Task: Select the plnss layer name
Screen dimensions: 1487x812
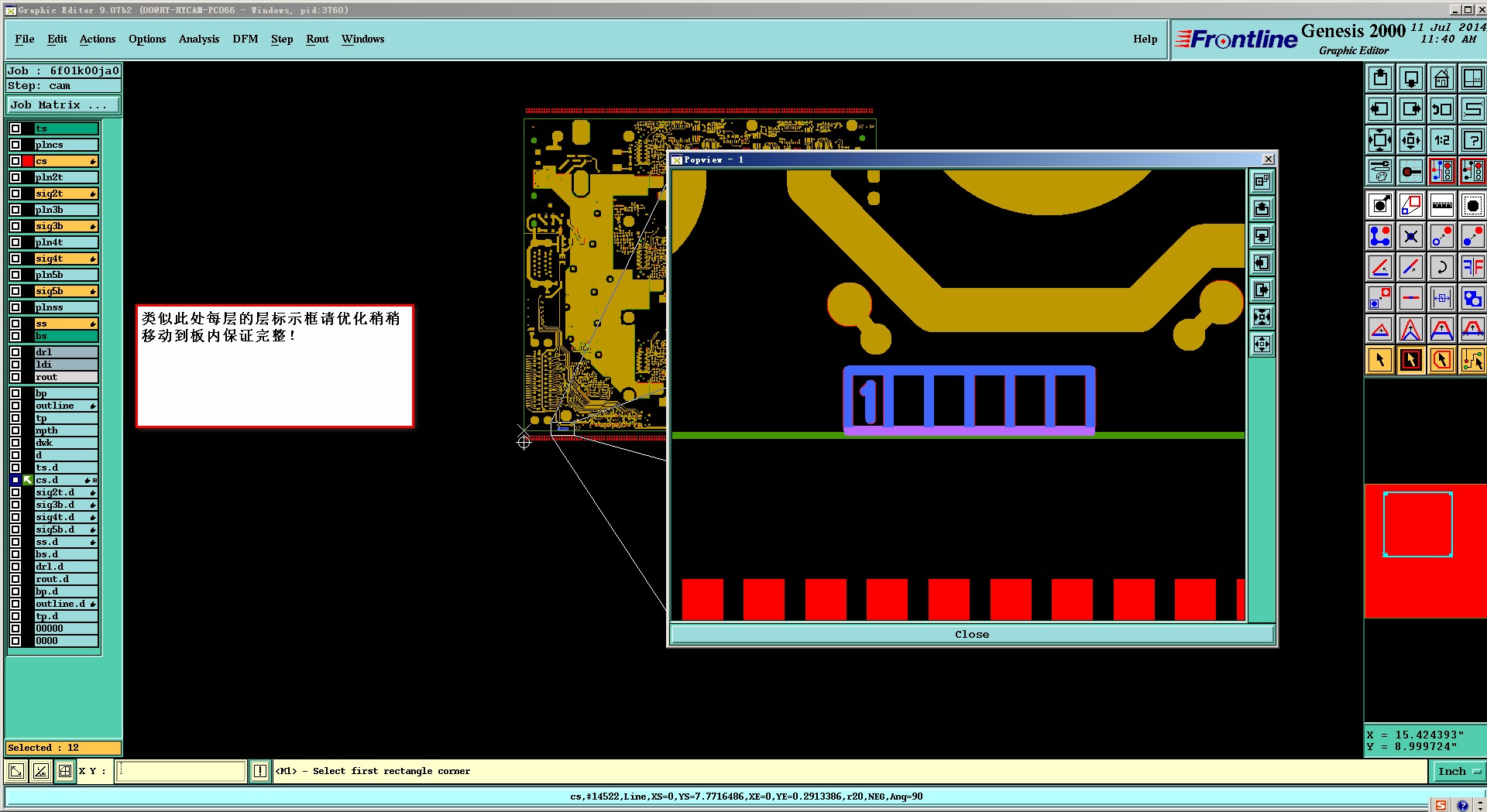Action: pos(66,307)
